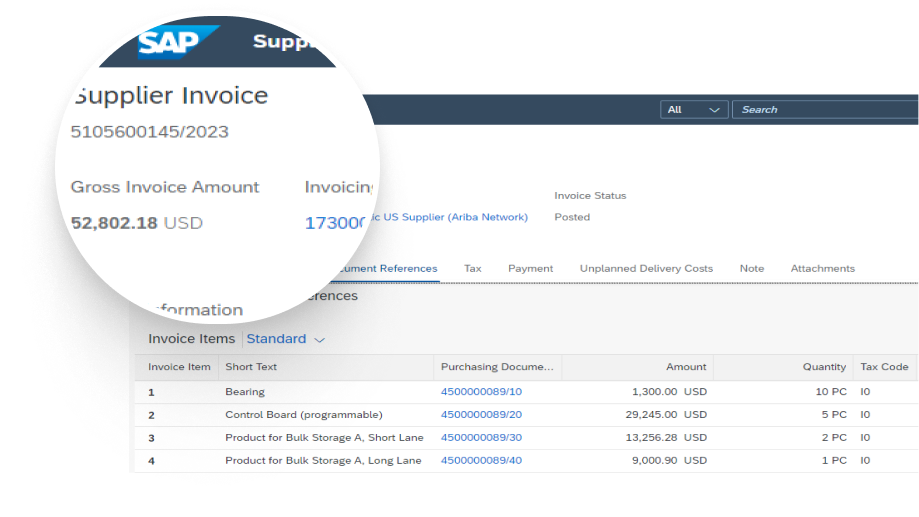
Task: Open the All search scope dropdown
Action: point(694,110)
